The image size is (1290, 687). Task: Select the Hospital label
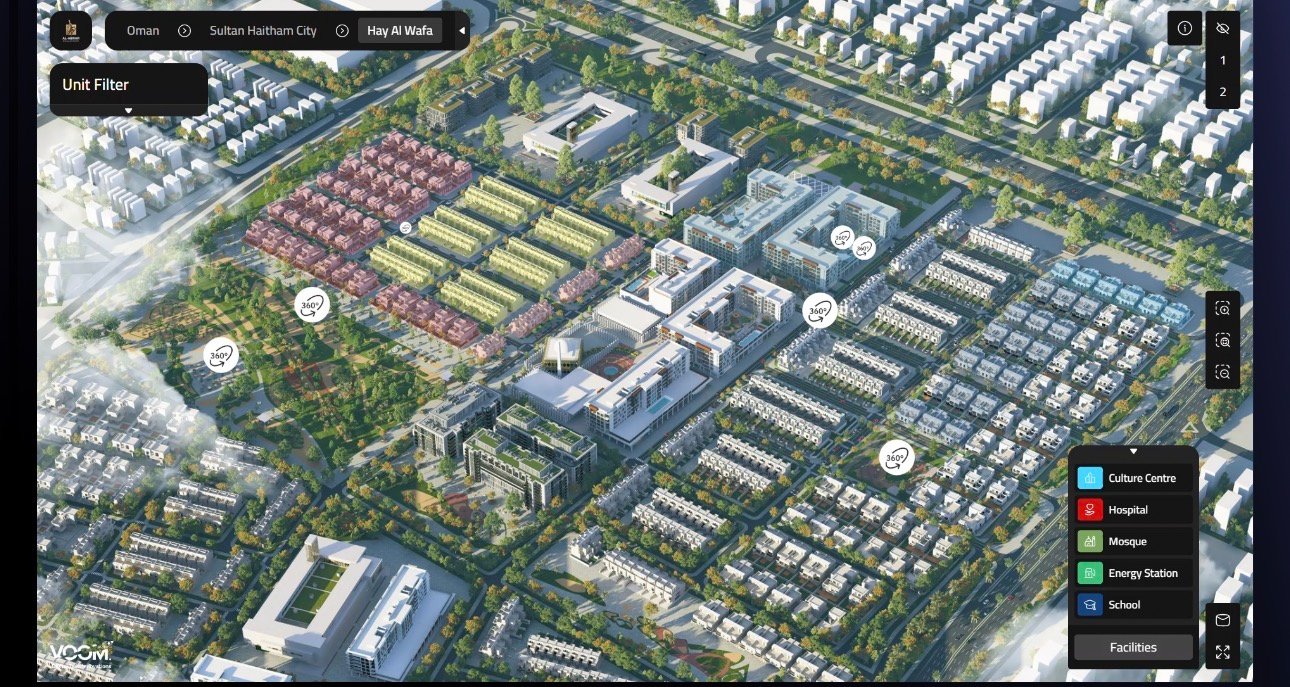[1128, 510]
